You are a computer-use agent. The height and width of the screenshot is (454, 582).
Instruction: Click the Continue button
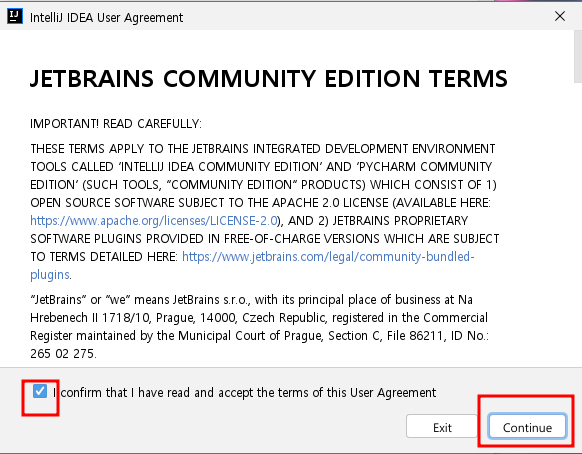(527, 427)
